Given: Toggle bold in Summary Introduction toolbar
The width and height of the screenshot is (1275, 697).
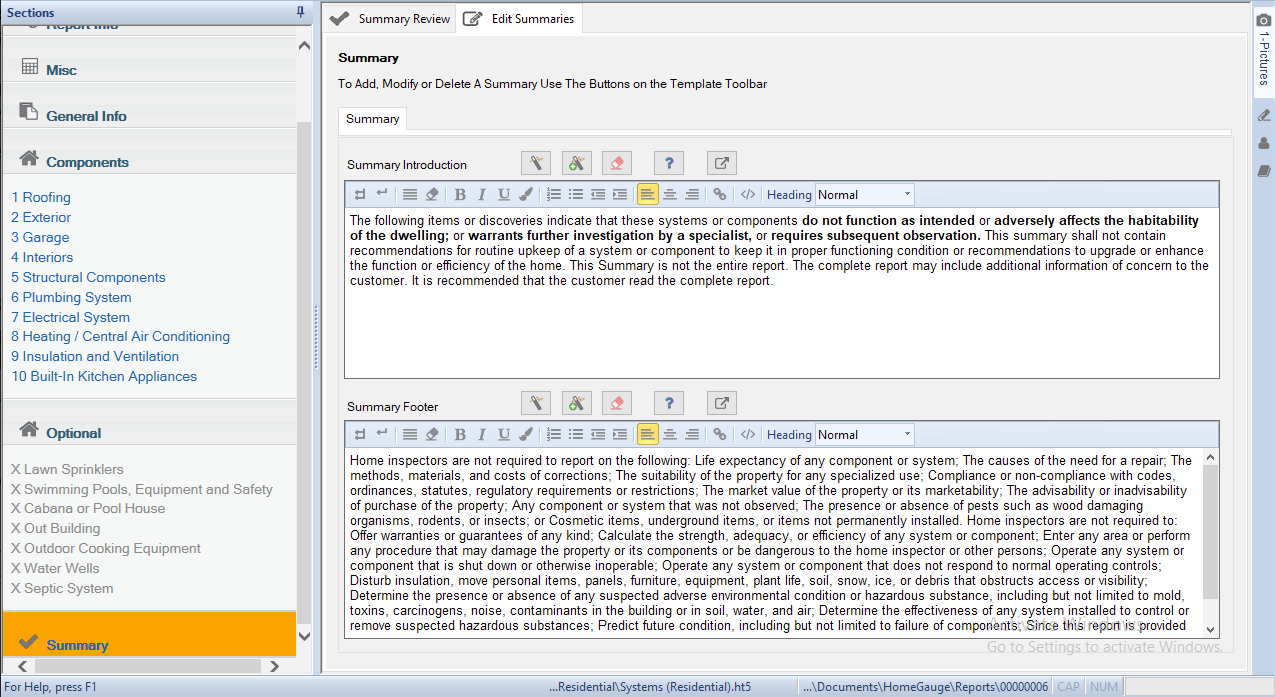Looking at the screenshot, I should point(460,195).
